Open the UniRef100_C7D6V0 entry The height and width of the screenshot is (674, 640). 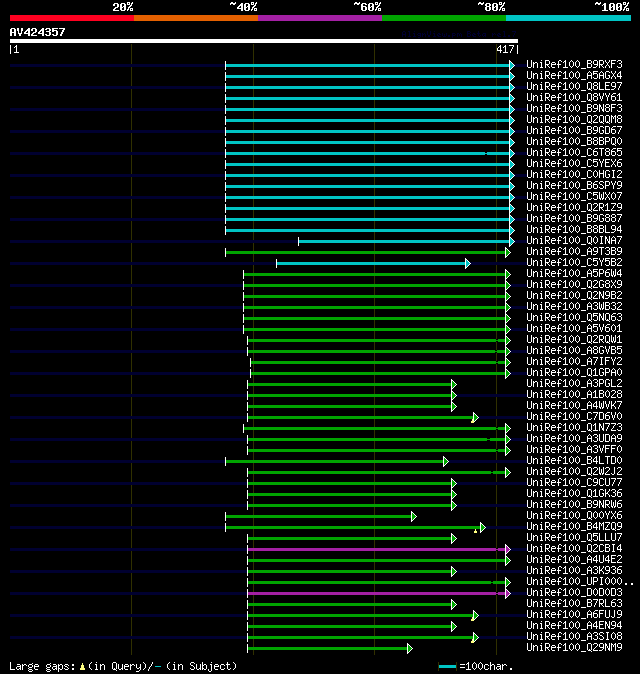click(574, 417)
